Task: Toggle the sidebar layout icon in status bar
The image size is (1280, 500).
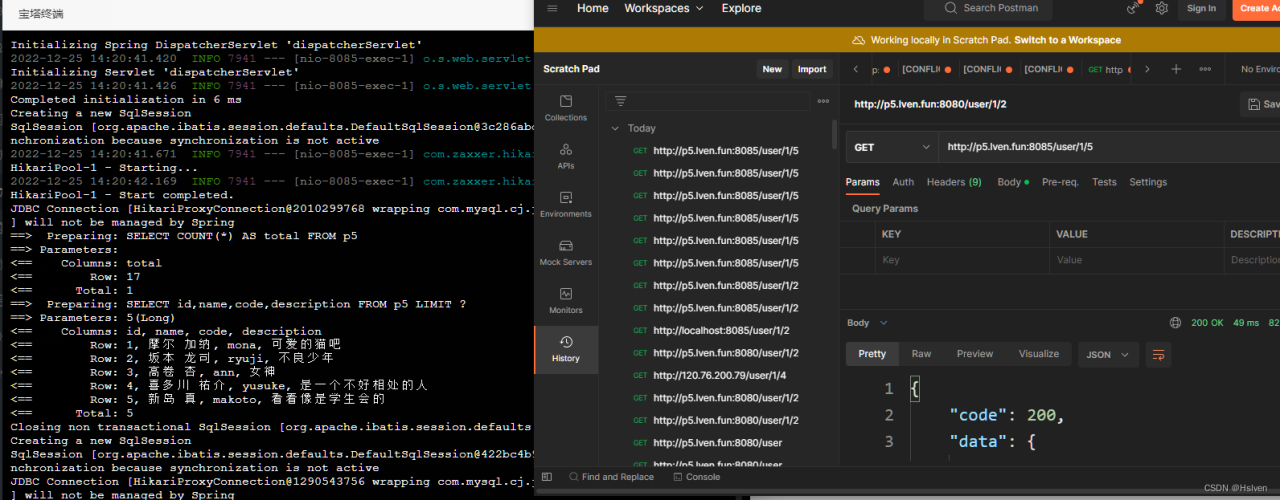Action: click(547, 477)
